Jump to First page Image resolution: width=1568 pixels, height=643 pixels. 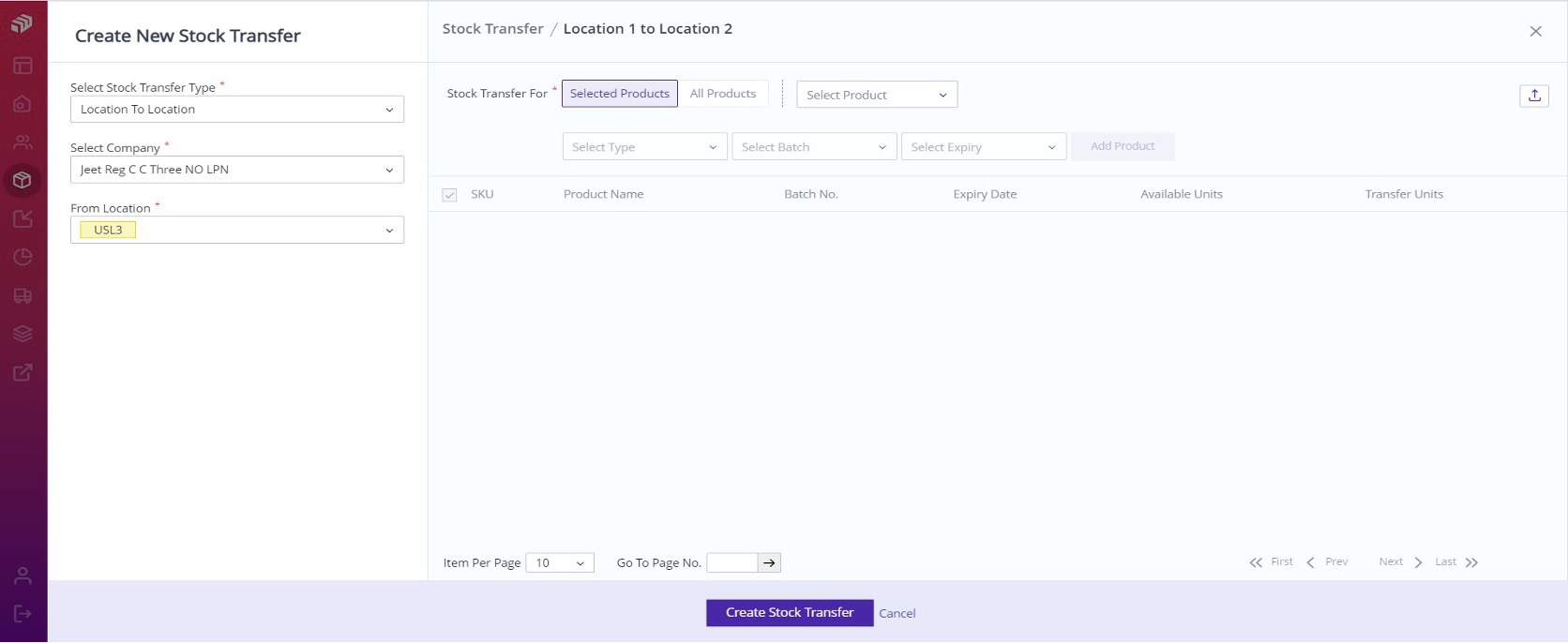pos(1271,562)
